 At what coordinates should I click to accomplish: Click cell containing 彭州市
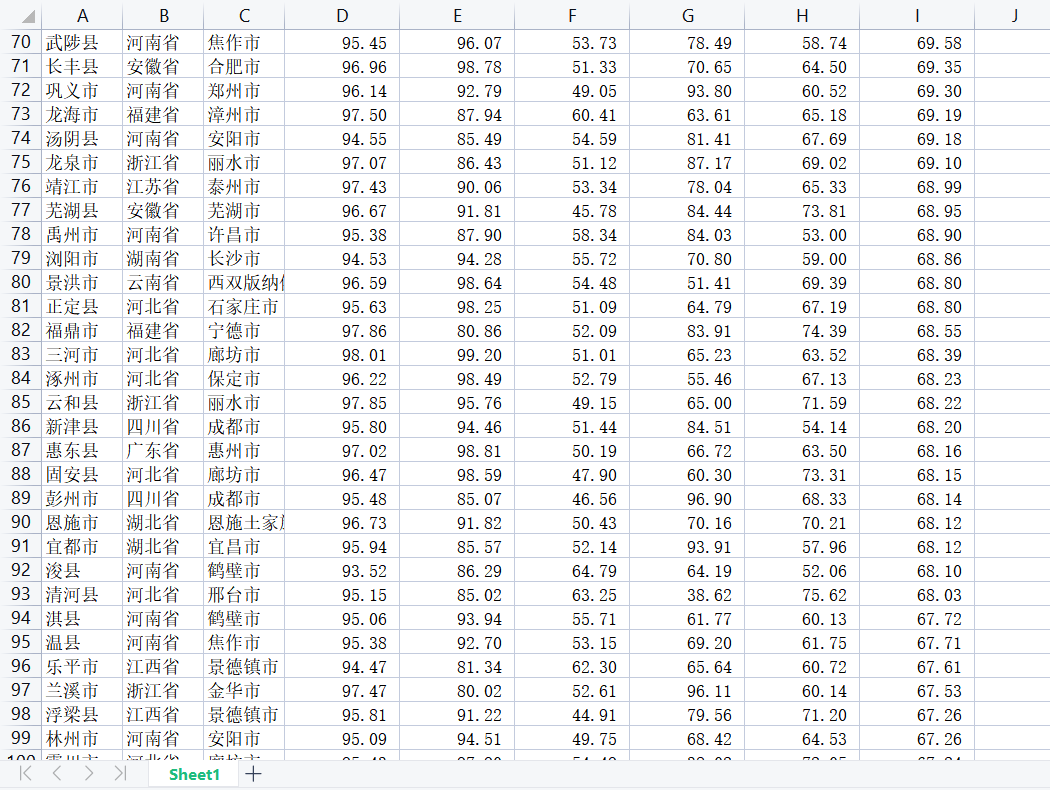pyautogui.click(x=82, y=498)
